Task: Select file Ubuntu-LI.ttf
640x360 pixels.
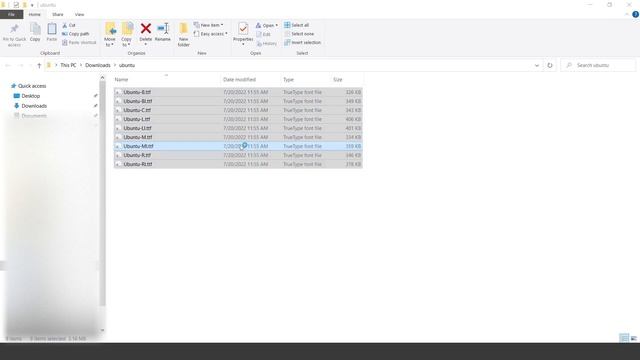Action: click(238, 128)
